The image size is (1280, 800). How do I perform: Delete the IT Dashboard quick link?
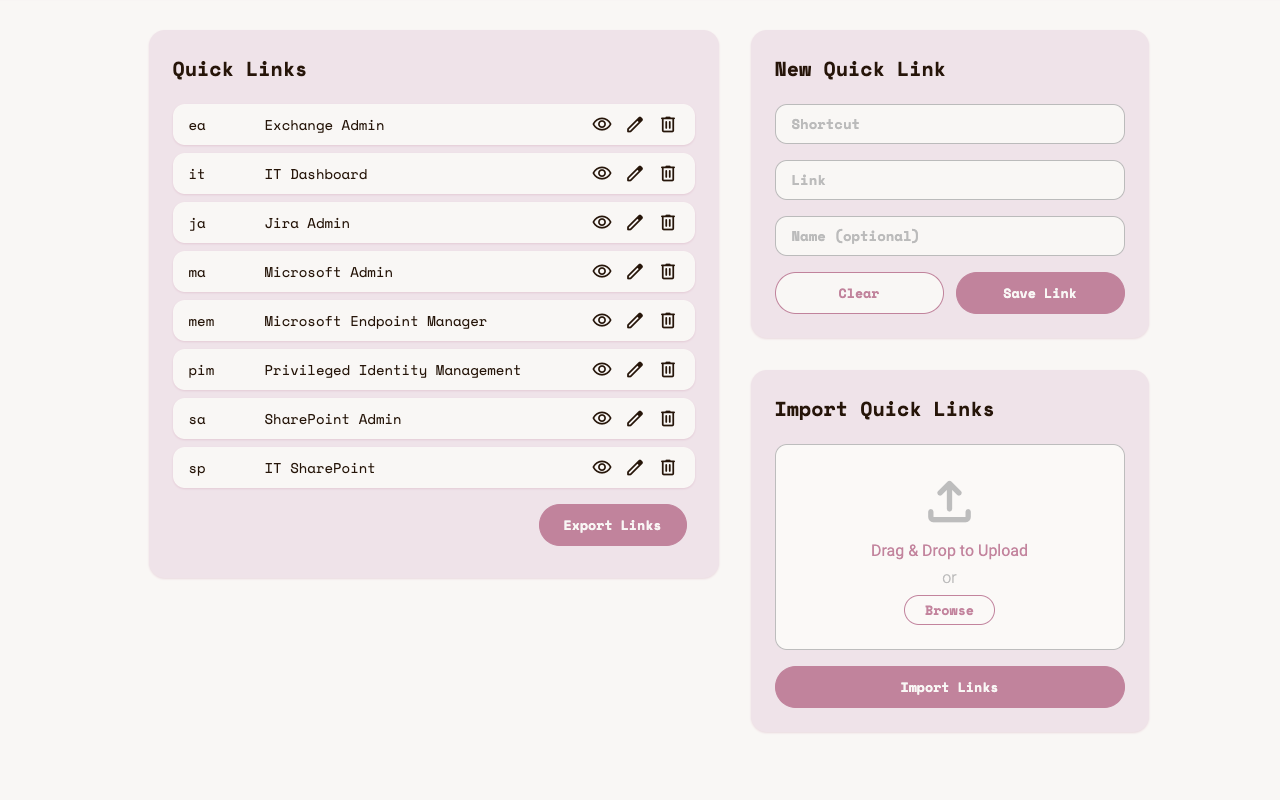(x=668, y=174)
